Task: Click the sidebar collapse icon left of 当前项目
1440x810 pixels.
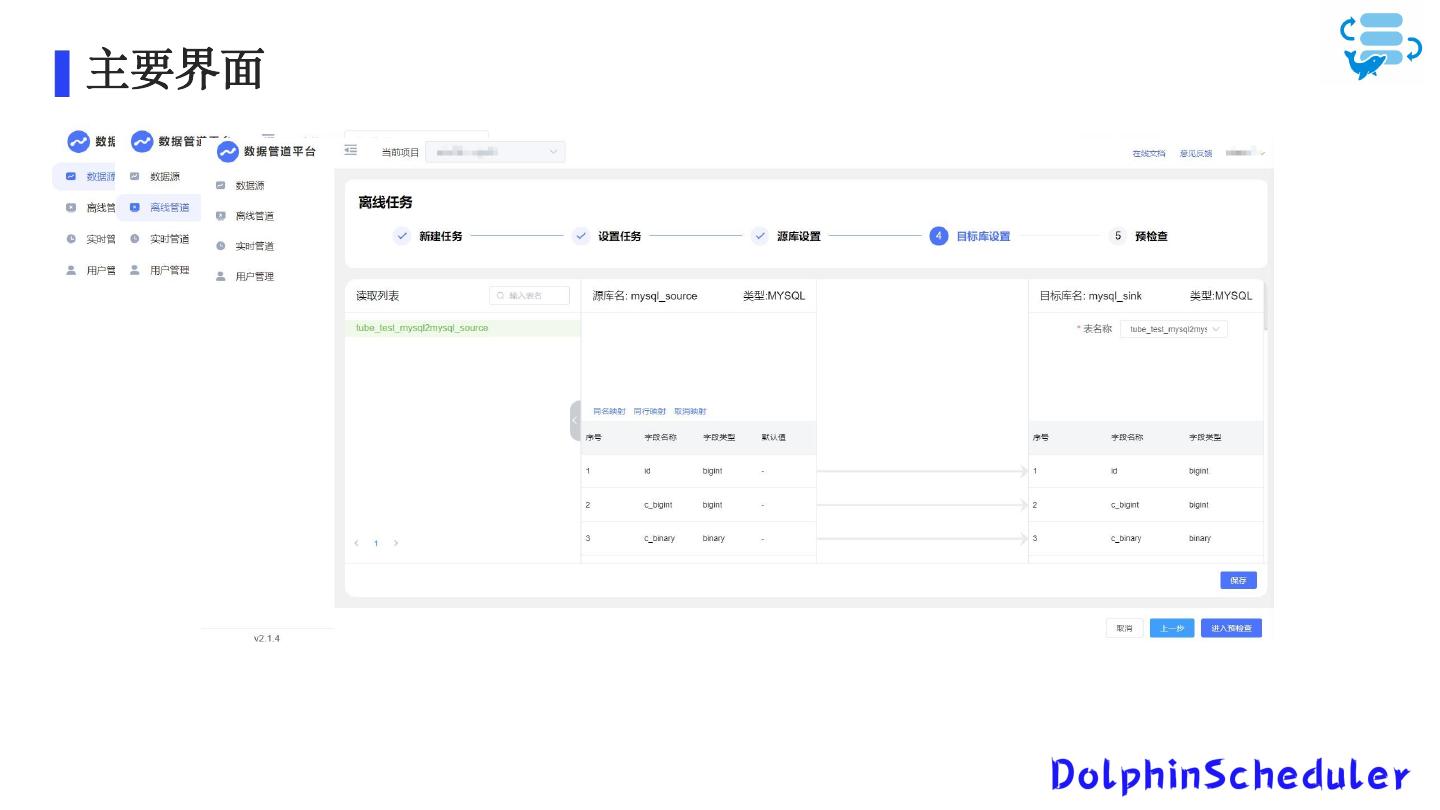Action: click(351, 150)
